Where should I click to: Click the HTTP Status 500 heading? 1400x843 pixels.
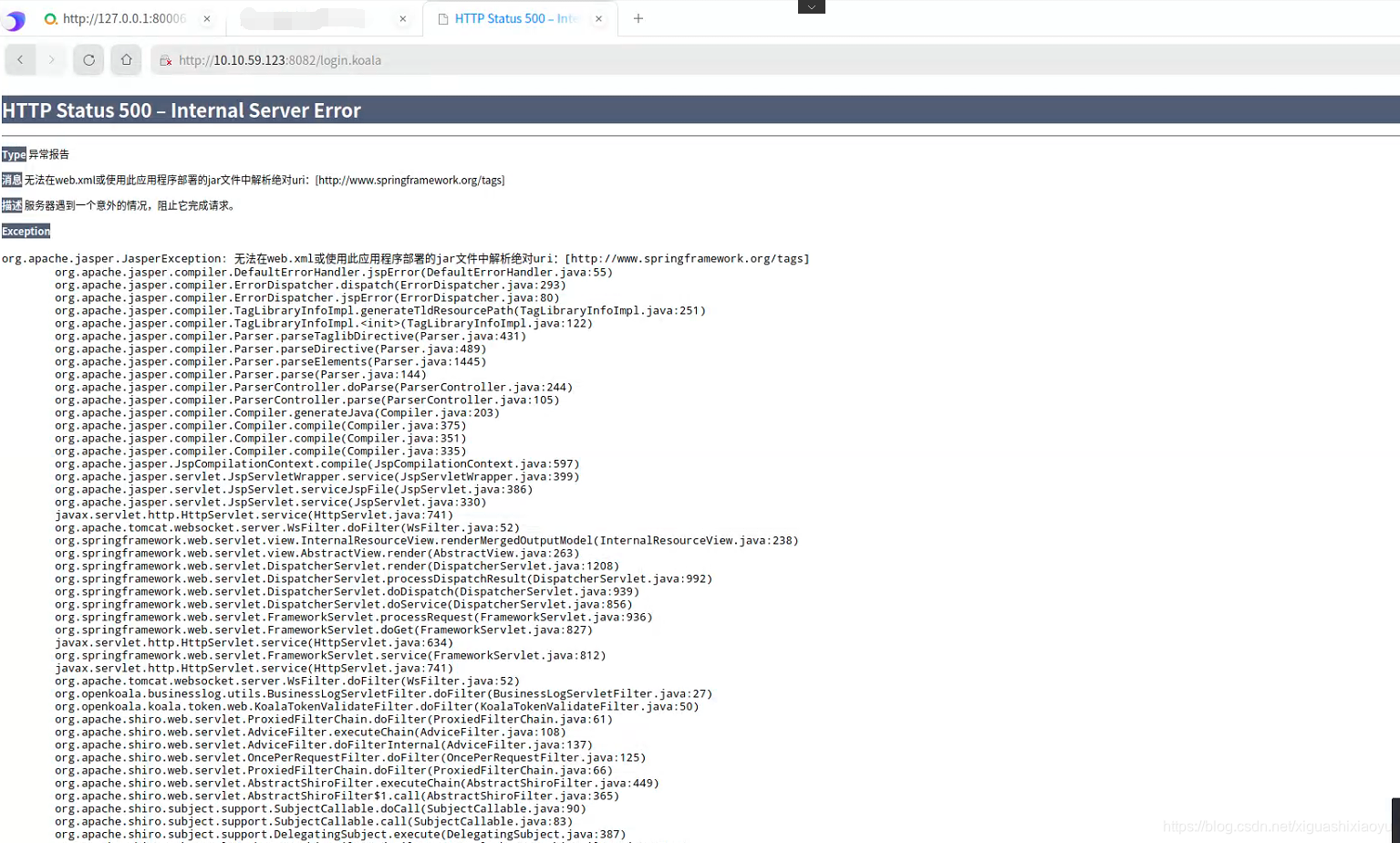(181, 110)
